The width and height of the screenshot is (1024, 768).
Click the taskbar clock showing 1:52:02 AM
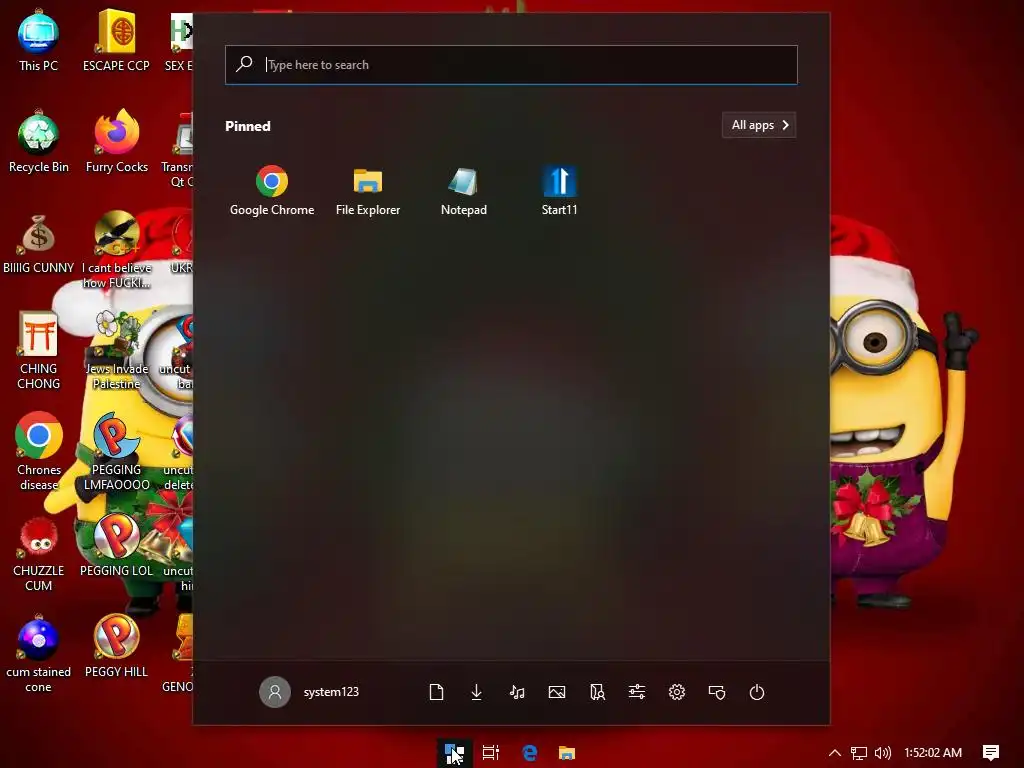(x=933, y=752)
